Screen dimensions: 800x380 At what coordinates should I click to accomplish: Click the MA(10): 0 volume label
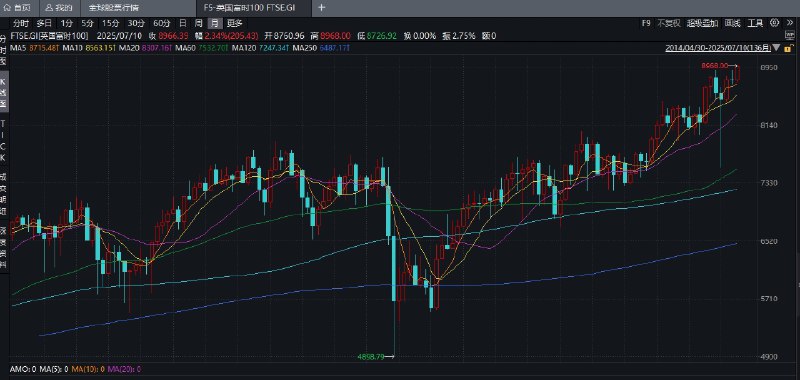[88, 369]
